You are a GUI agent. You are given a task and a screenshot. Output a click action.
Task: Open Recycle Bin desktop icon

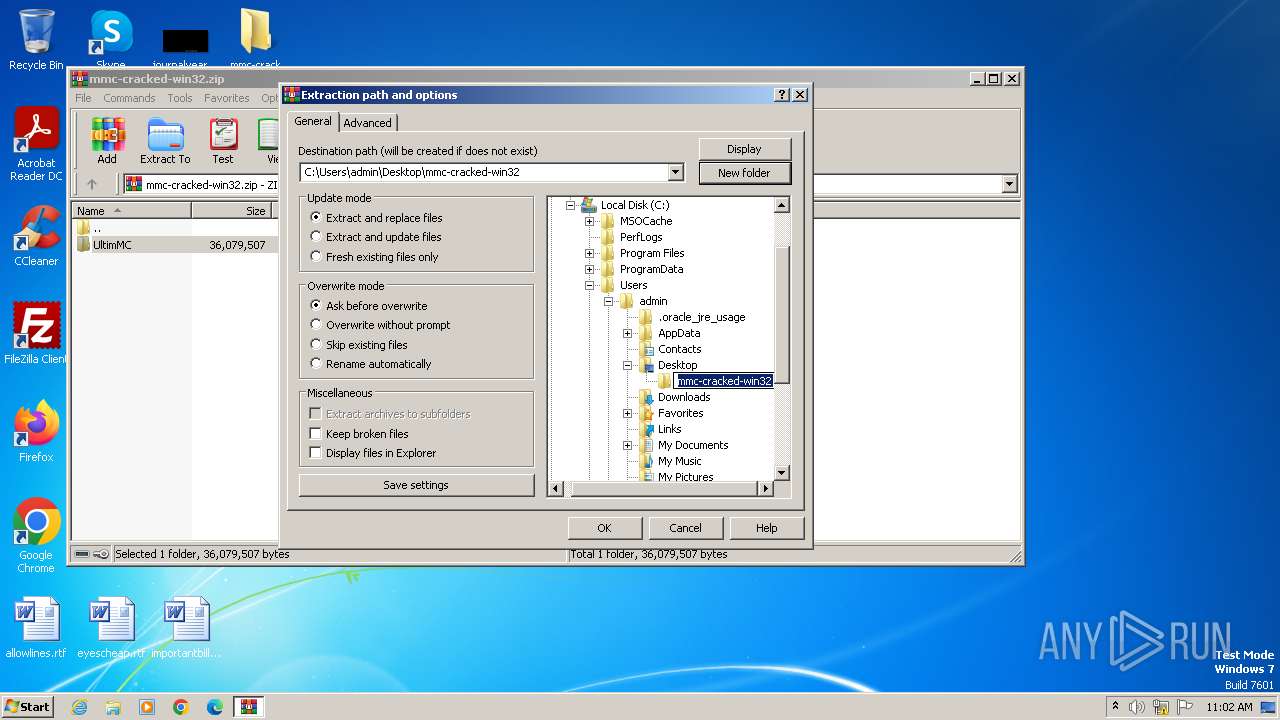point(36,40)
